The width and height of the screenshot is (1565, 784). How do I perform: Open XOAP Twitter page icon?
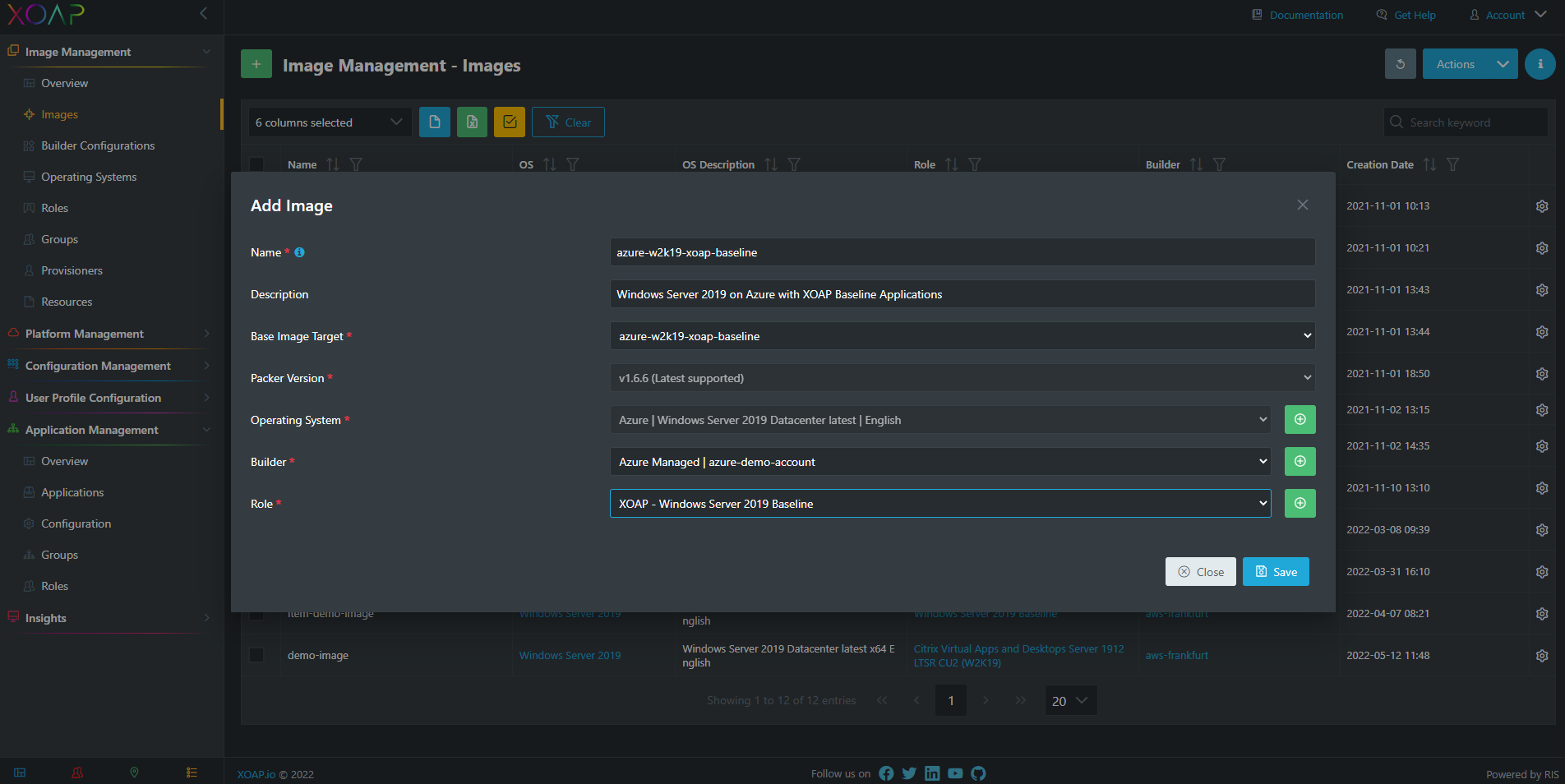[x=909, y=773]
